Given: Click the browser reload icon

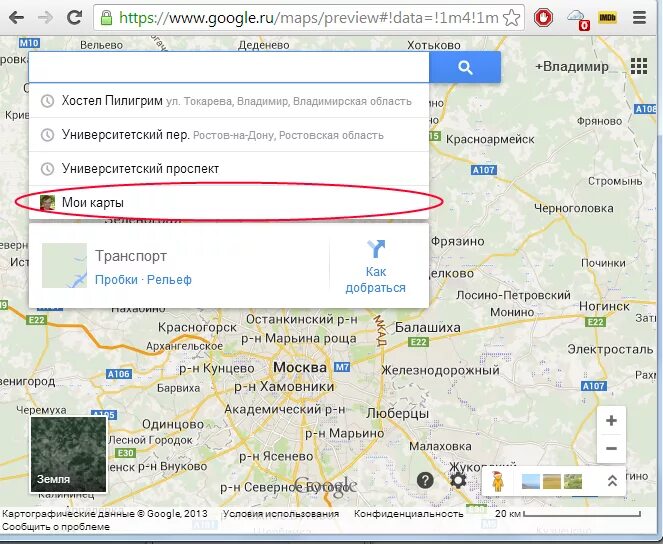Looking at the screenshot, I should pyautogui.click(x=74, y=17).
